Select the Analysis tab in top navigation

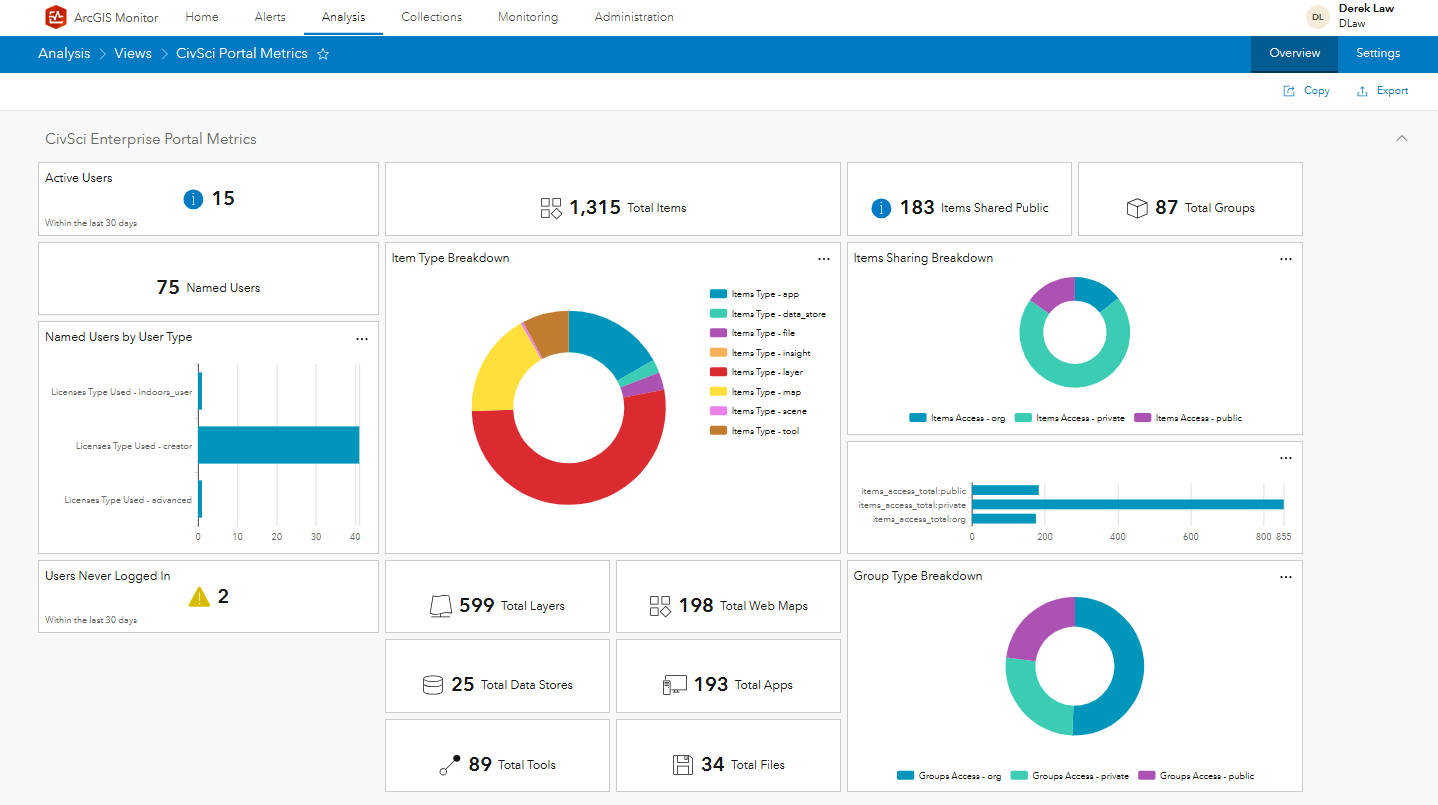point(344,17)
